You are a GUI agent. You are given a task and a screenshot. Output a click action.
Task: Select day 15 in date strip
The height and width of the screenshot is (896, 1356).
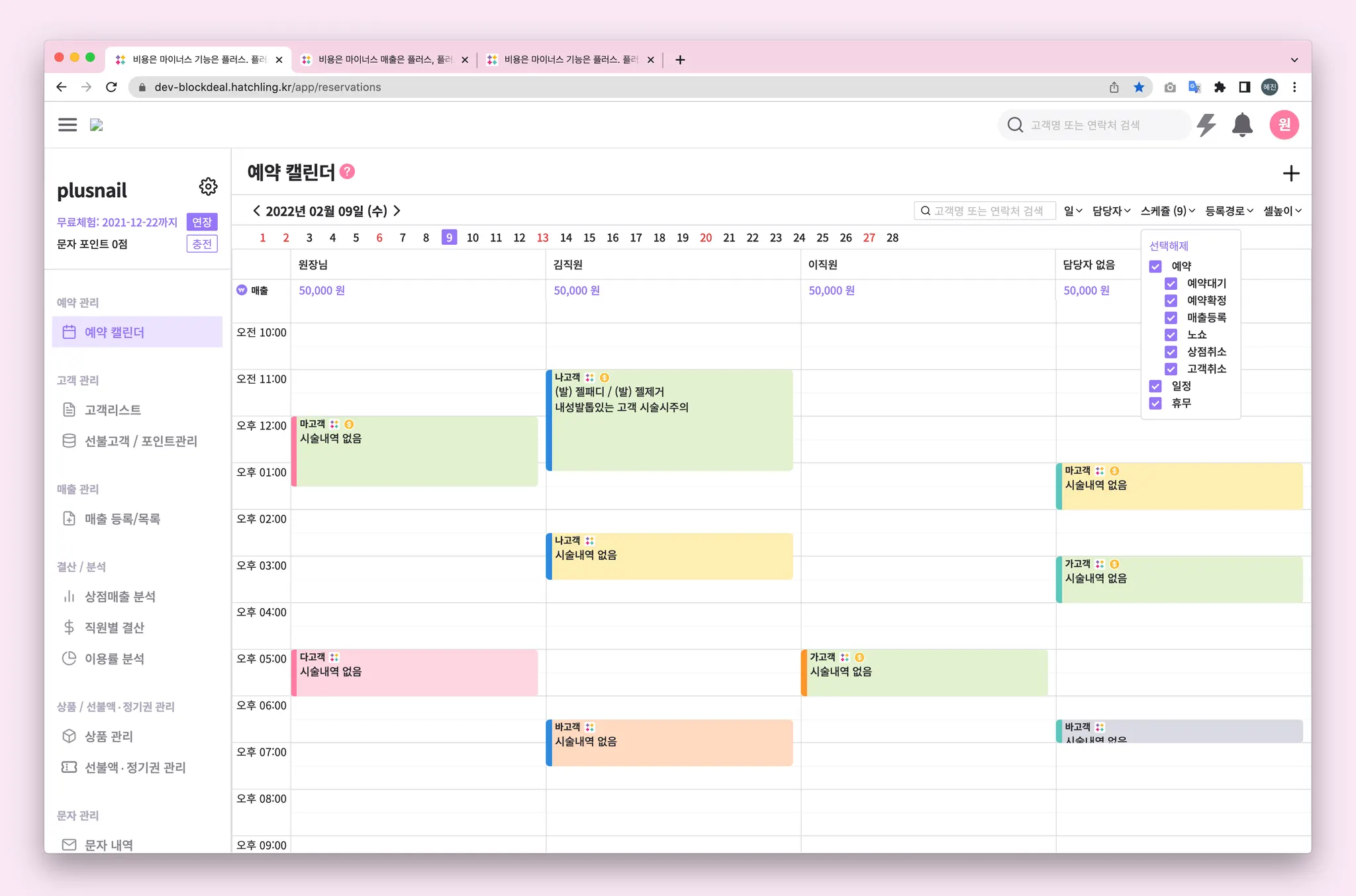point(589,238)
